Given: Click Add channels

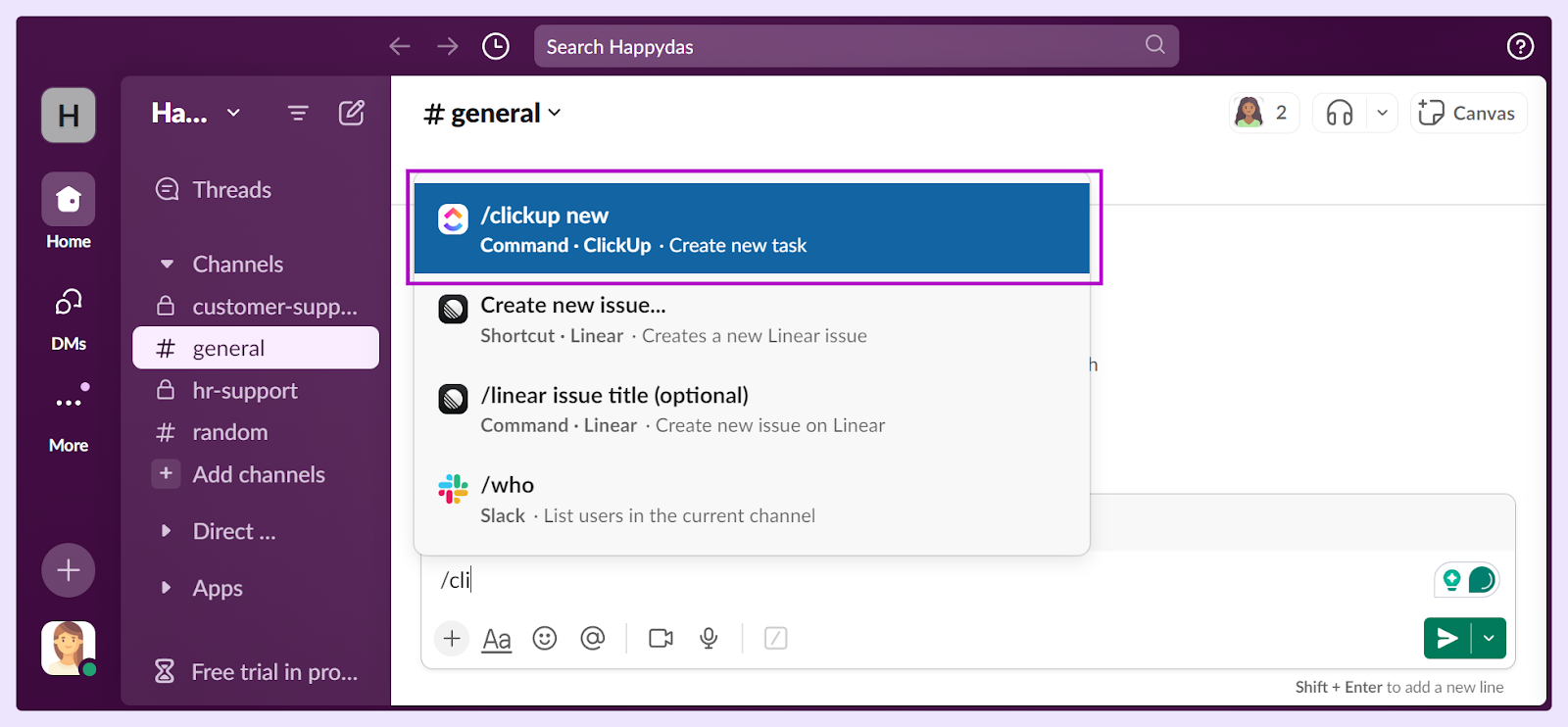Looking at the screenshot, I should point(240,474).
